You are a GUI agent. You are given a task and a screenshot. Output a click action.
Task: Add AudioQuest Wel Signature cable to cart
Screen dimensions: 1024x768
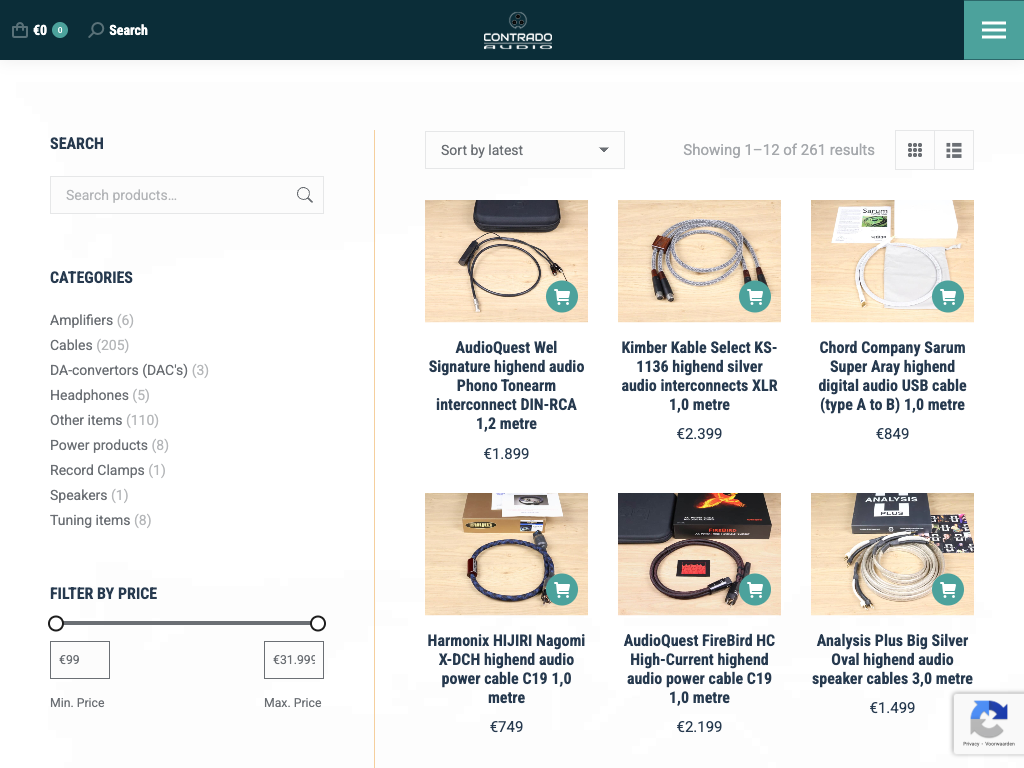click(562, 296)
